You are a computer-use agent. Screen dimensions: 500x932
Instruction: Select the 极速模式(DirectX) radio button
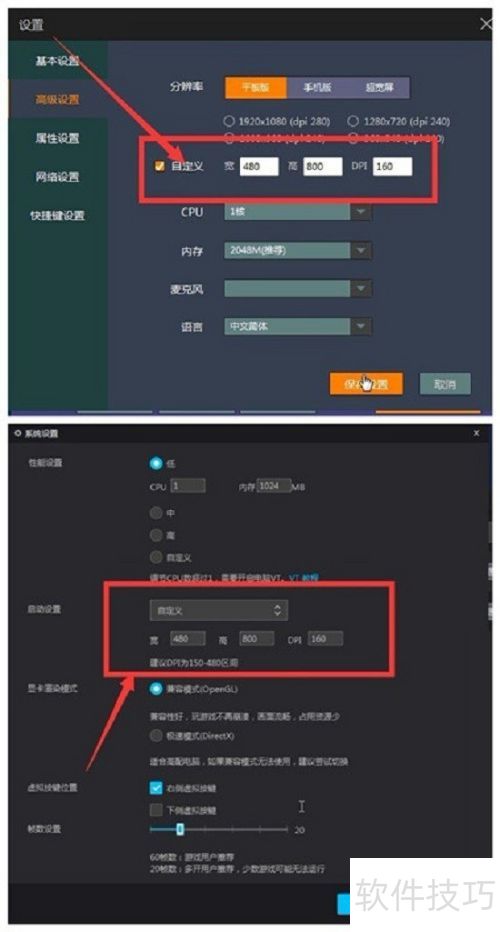click(156, 736)
